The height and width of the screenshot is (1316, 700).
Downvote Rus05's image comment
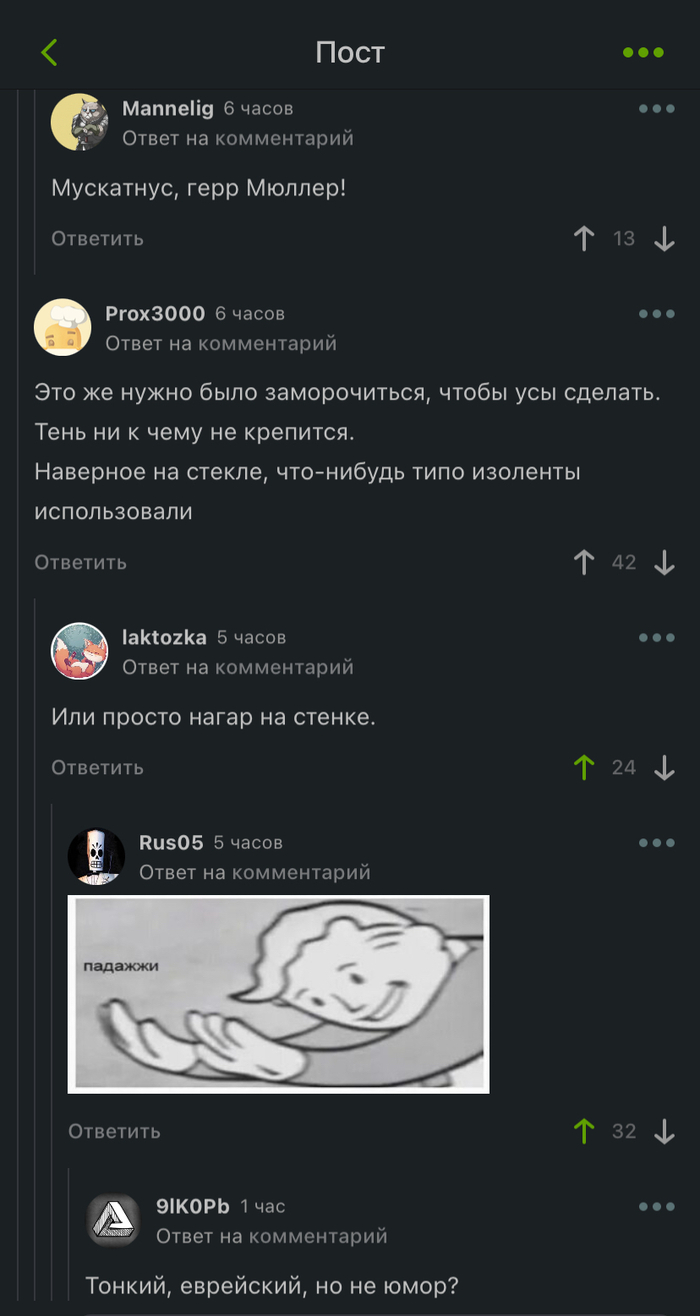click(x=665, y=1132)
